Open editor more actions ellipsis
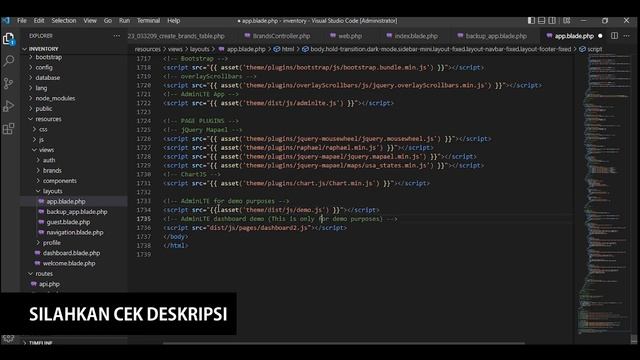 click(x=627, y=36)
